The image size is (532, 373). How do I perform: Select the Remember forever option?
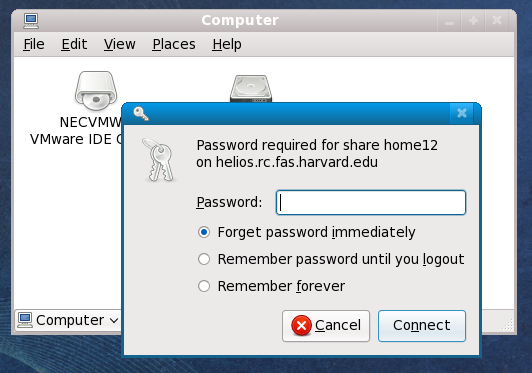[204, 286]
